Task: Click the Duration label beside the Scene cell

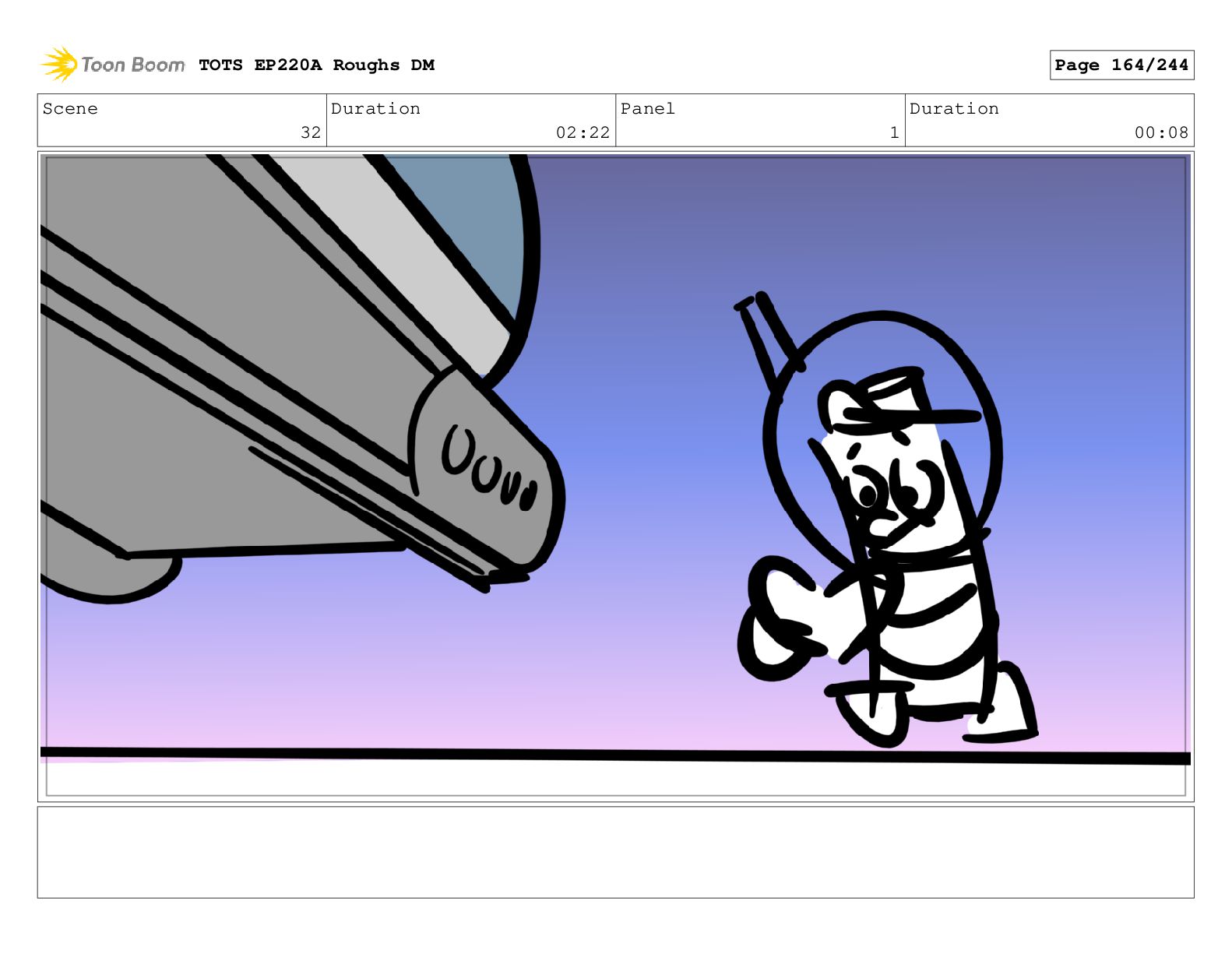Action: 375,108
